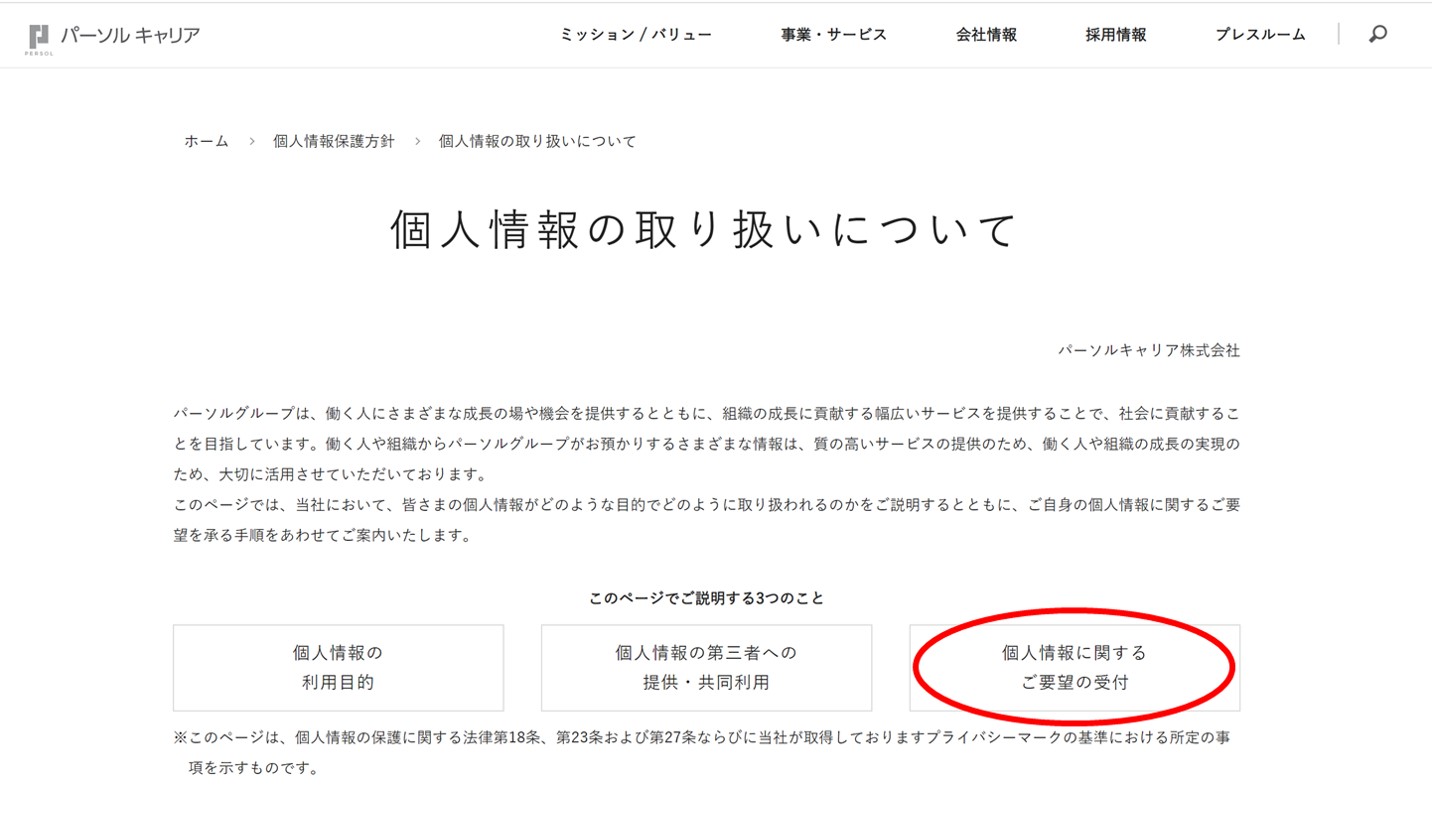Open the search magnifier icon
The height and width of the screenshot is (833, 1432).
coord(1378,34)
